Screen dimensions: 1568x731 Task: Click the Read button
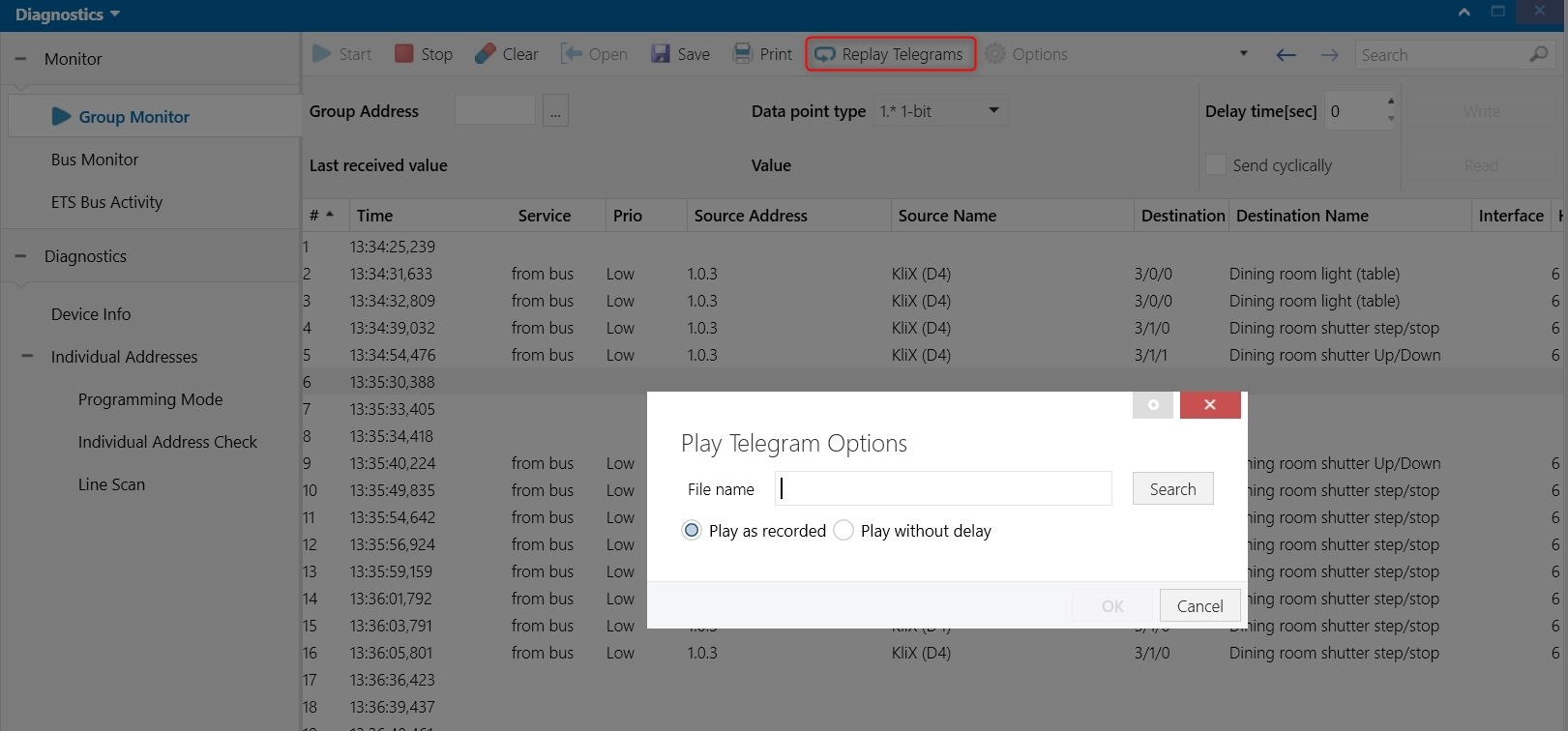(1481, 165)
